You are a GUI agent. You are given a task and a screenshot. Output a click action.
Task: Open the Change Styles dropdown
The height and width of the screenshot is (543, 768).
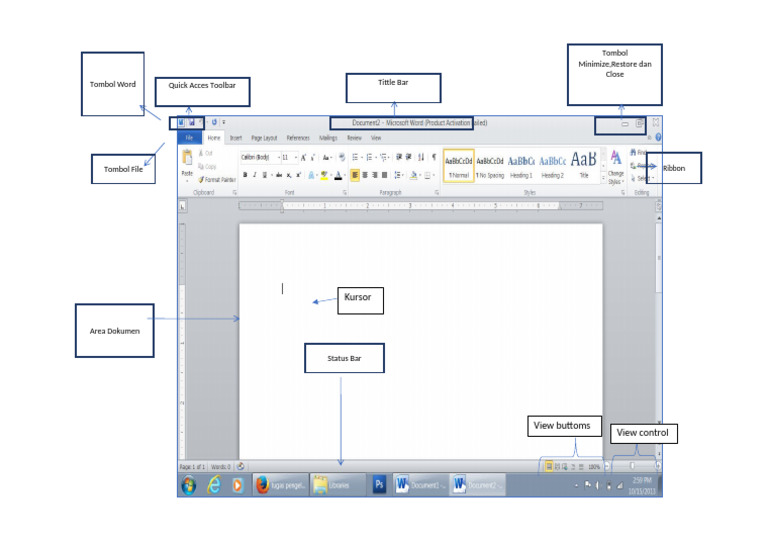[x=616, y=168]
